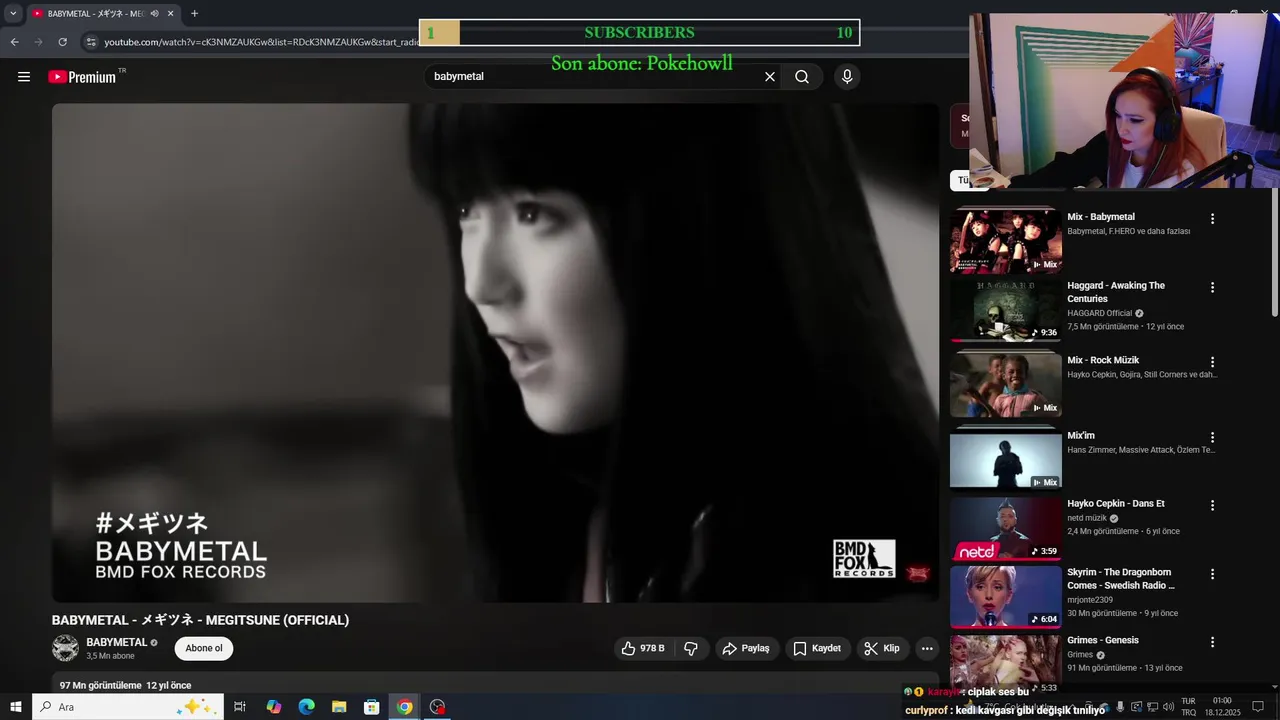Play Hayko Cepkin - Dans Et thumbnail

[1005, 528]
